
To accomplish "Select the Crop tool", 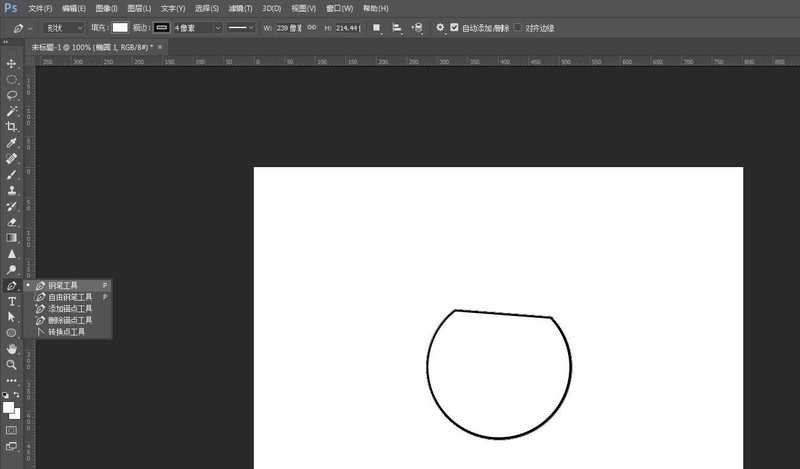I will [12, 127].
